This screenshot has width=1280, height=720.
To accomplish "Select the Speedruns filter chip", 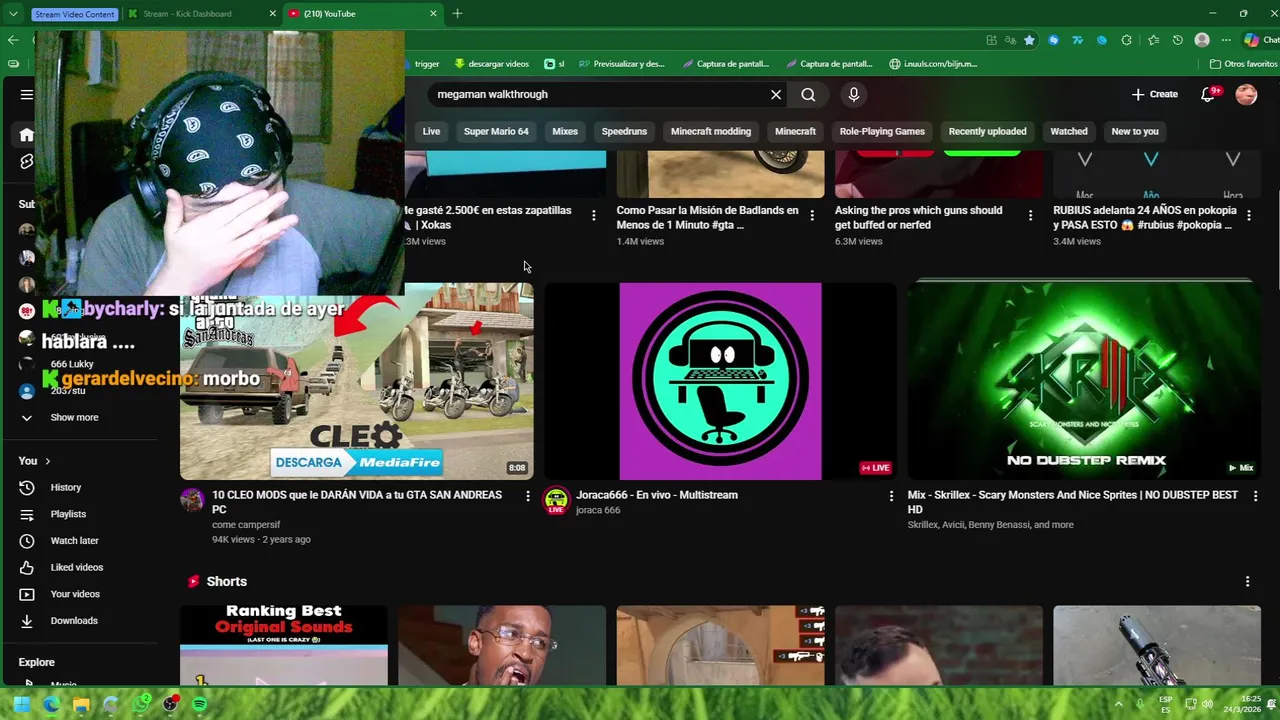I will 624,131.
